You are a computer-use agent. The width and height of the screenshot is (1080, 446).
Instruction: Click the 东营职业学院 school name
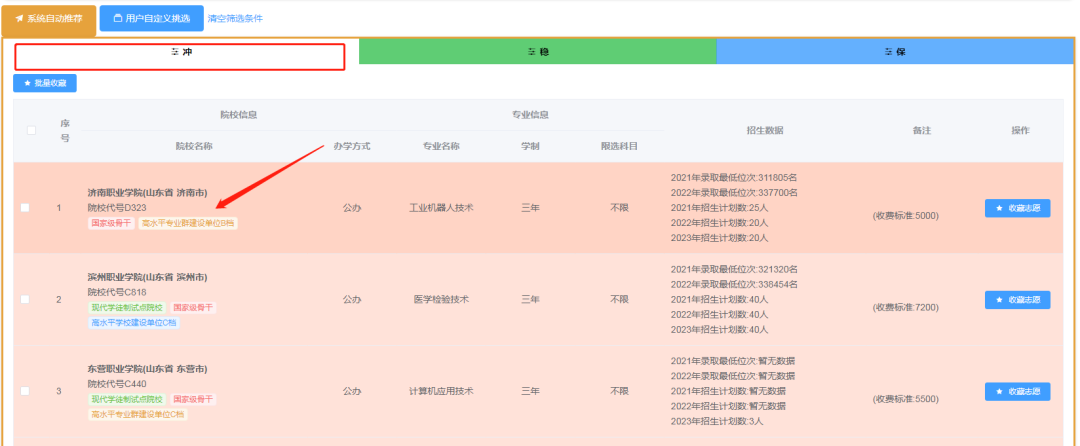[147, 368]
